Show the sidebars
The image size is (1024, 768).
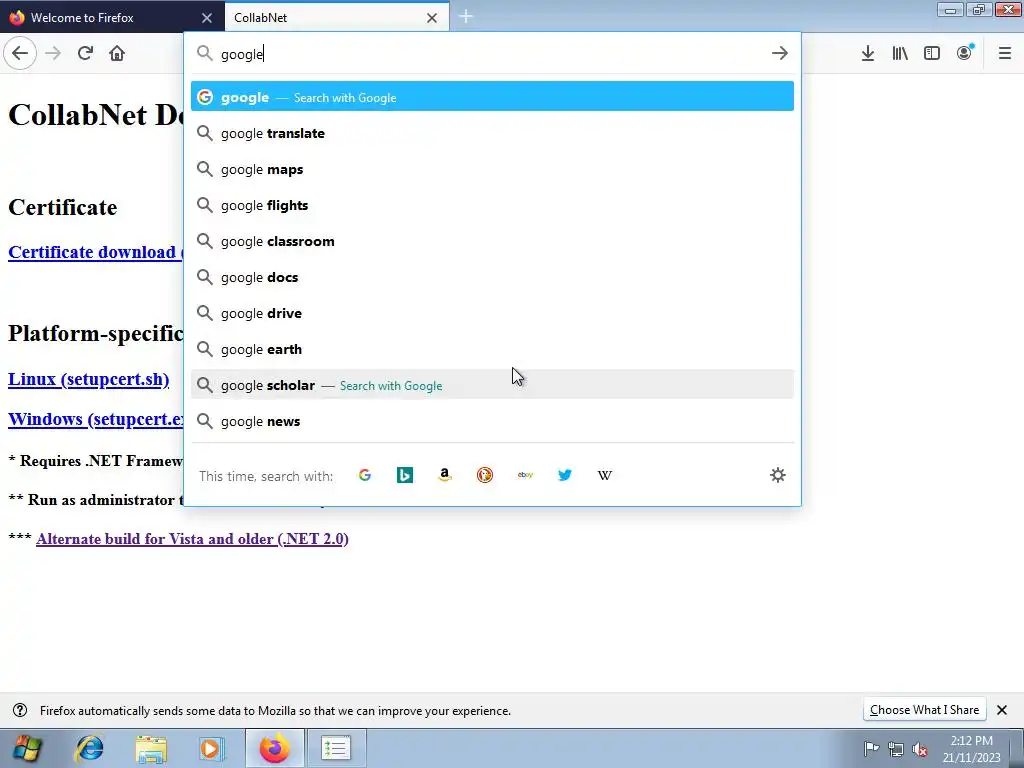click(932, 53)
